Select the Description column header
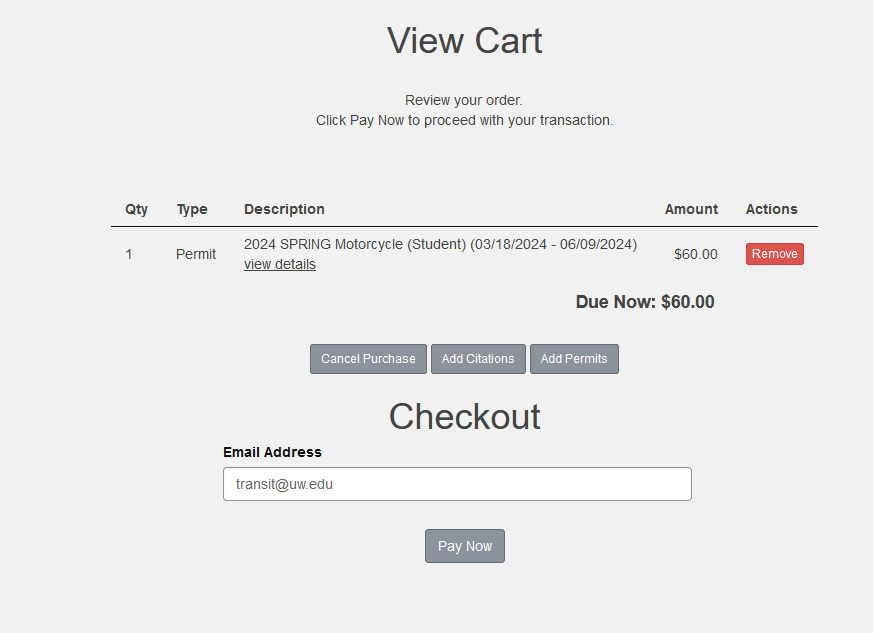This screenshot has width=873, height=633. (x=284, y=209)
